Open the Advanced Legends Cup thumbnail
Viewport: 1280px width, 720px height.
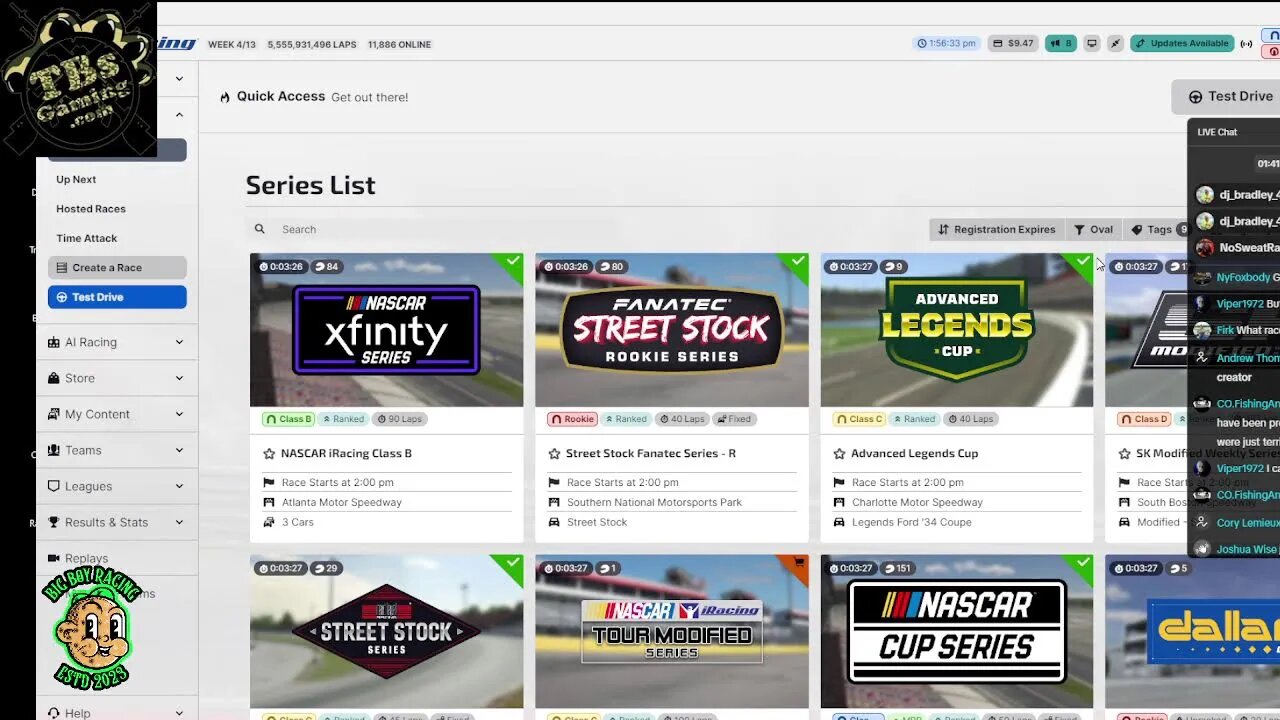(x=957, y=330)
